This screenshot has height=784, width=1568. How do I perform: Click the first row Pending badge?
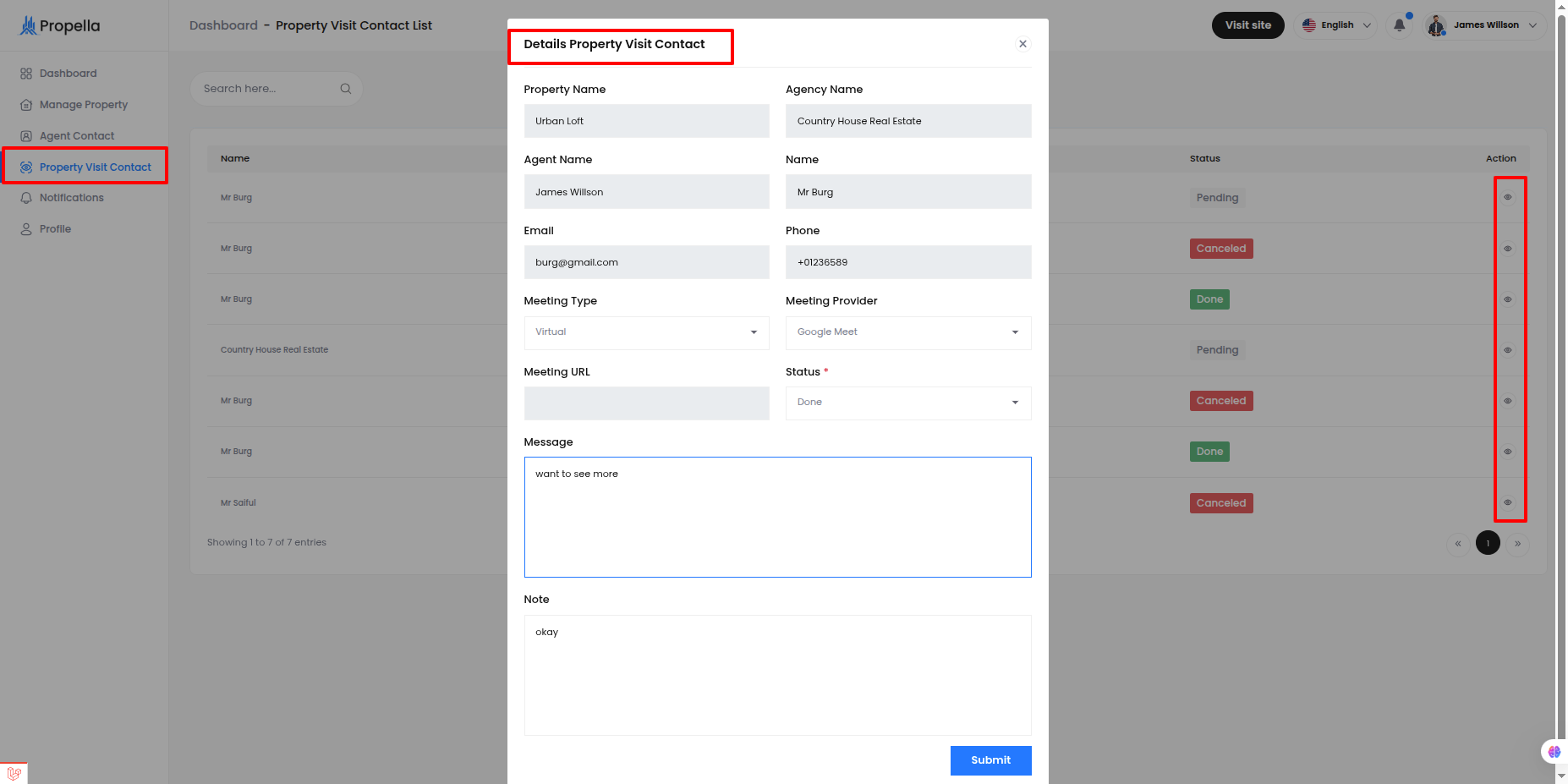click(1217, 198)
